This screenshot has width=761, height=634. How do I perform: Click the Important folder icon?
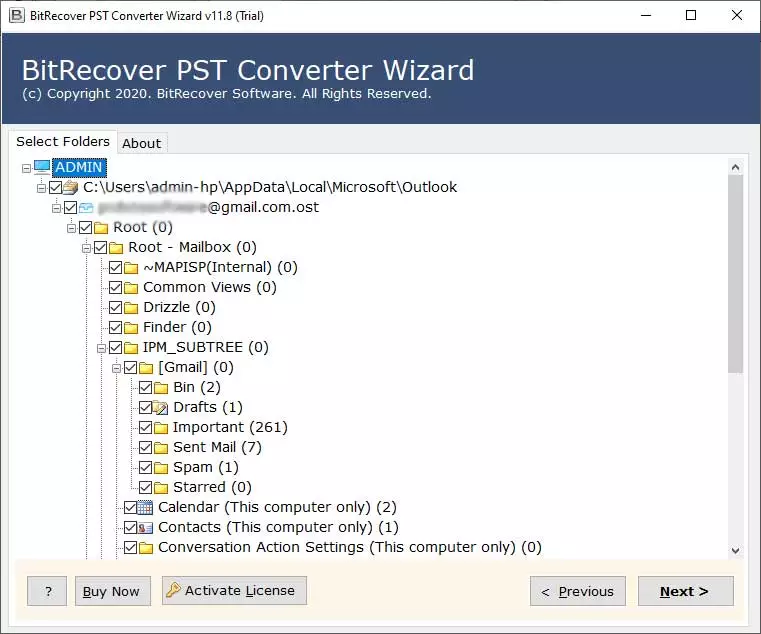161,428
